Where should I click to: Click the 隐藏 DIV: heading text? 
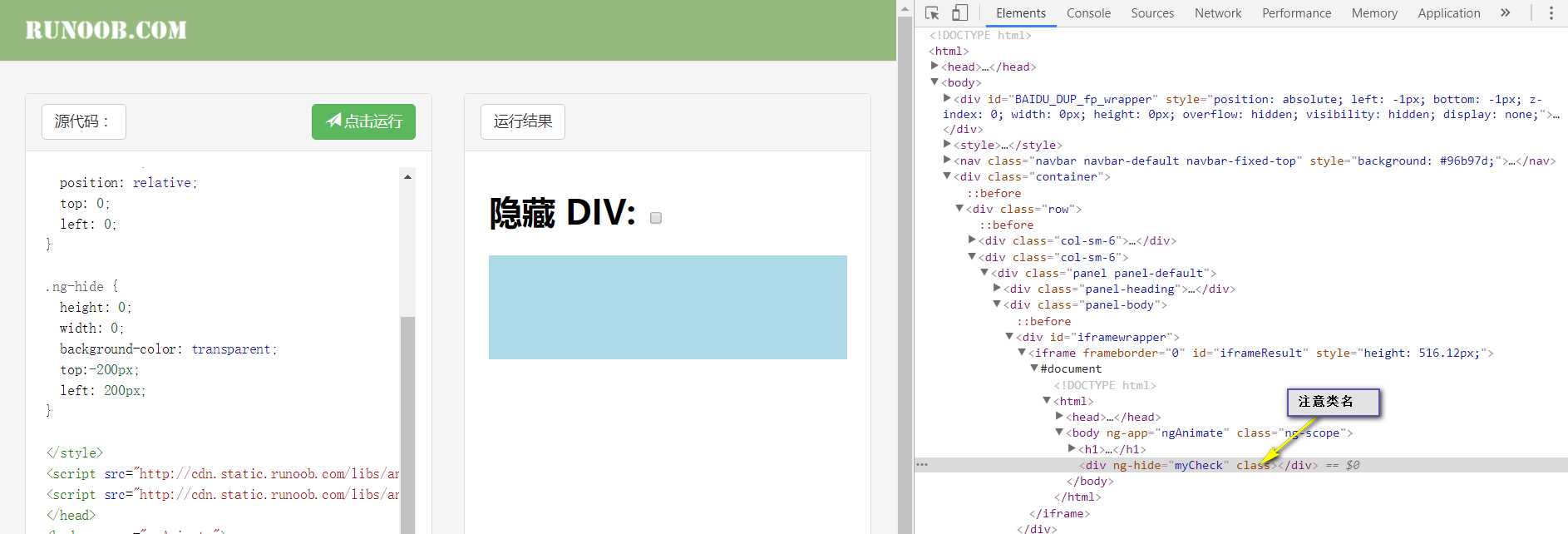click(563, 213)
